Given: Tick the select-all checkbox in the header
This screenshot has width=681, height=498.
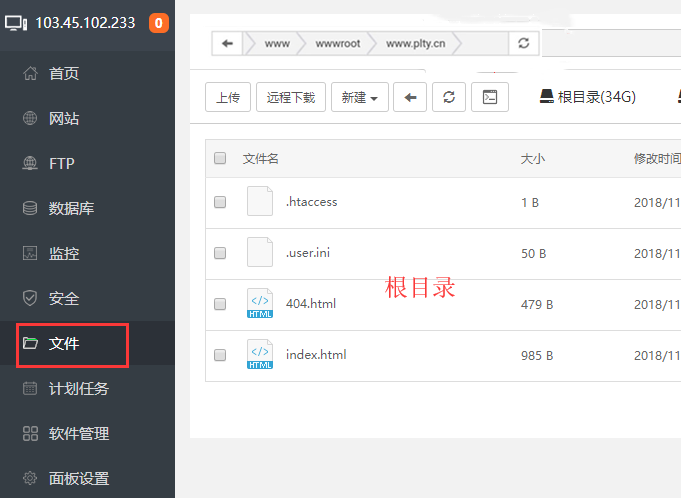Looking at the screenshot, I should click(220, 158).
